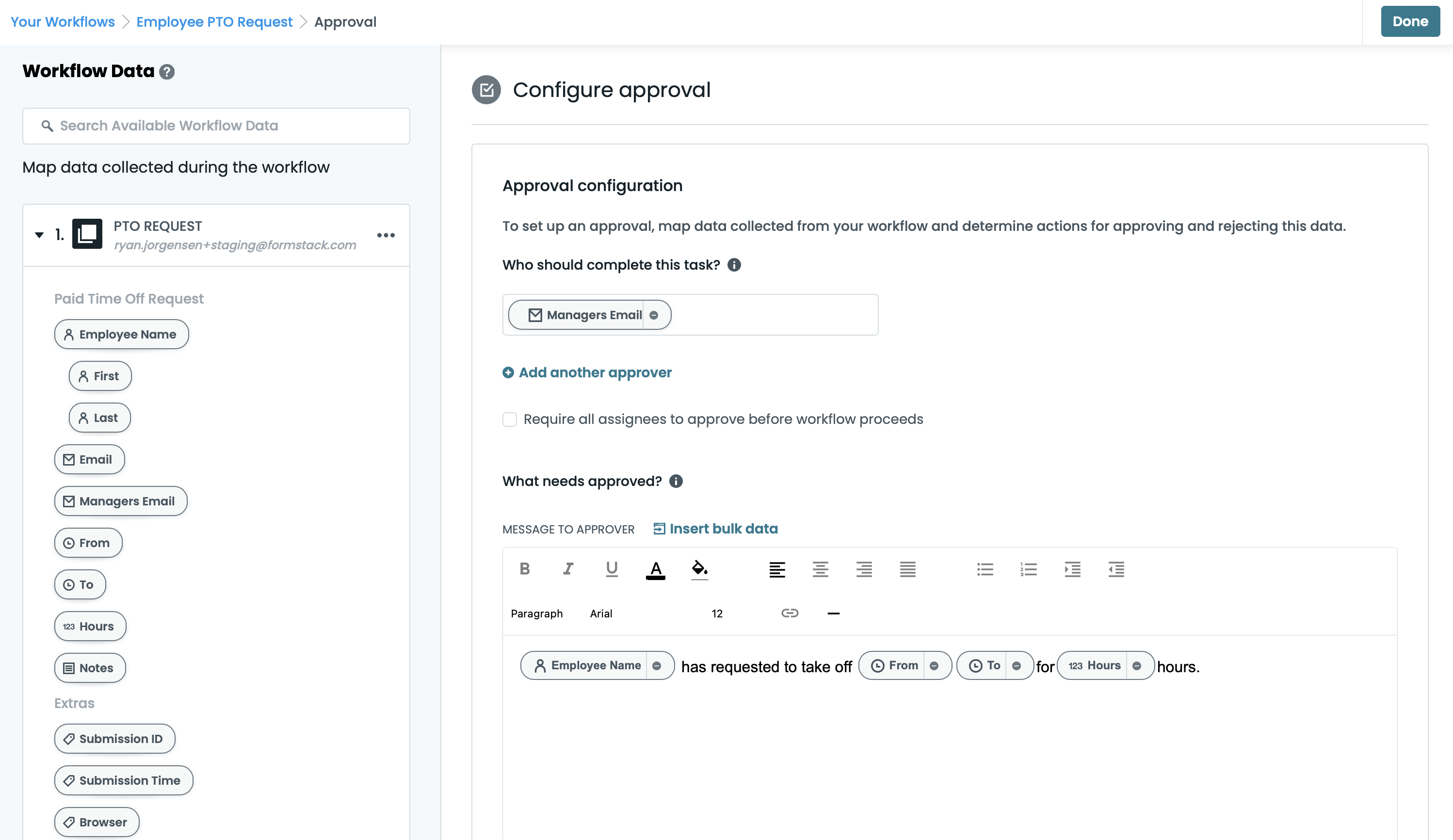Screen dimensions: 1453x840
Task: Toggle bold formatting in message editor
Action: click(x=524, y=569)
